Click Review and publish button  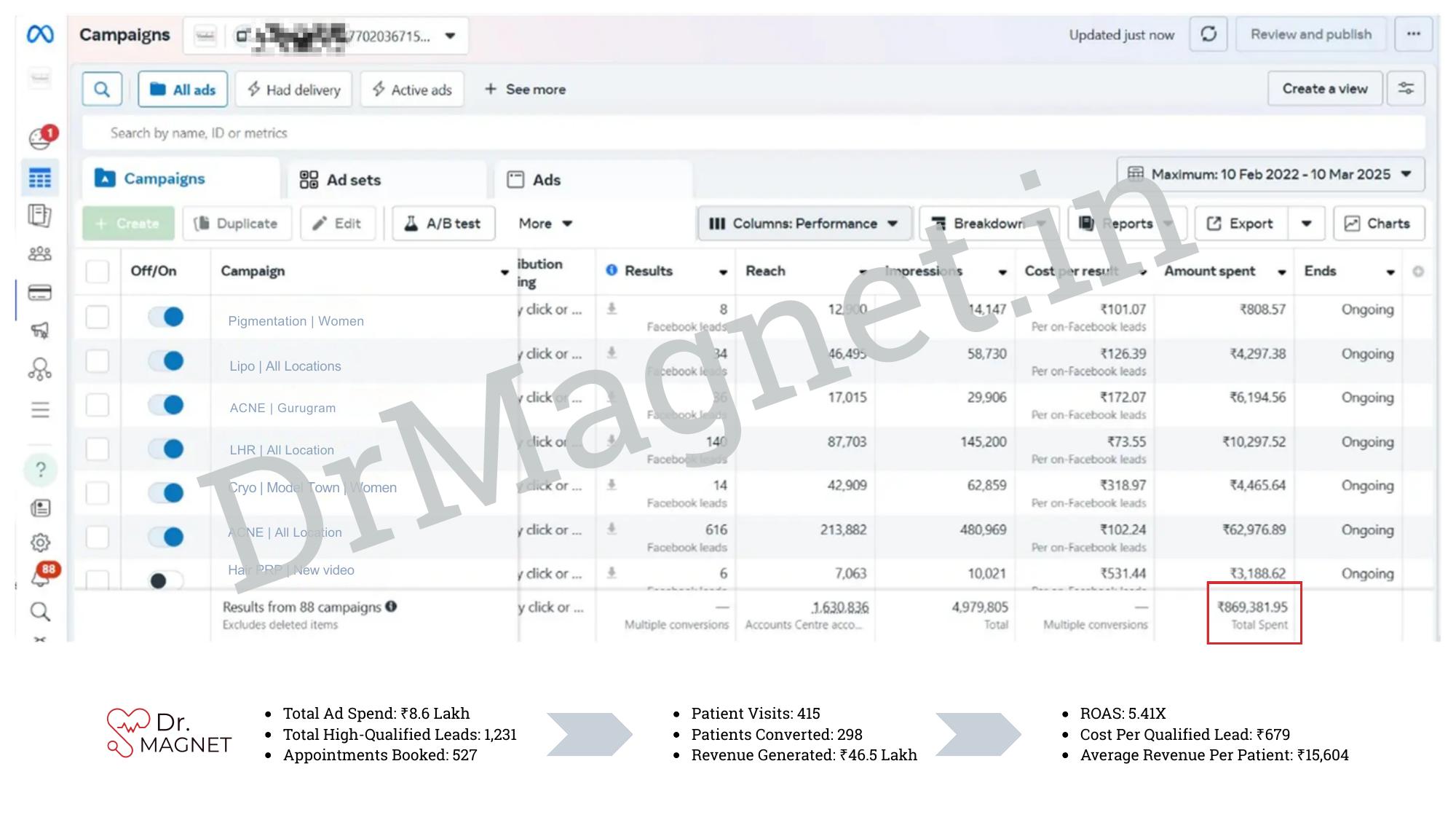click(x=1311, y=34)
